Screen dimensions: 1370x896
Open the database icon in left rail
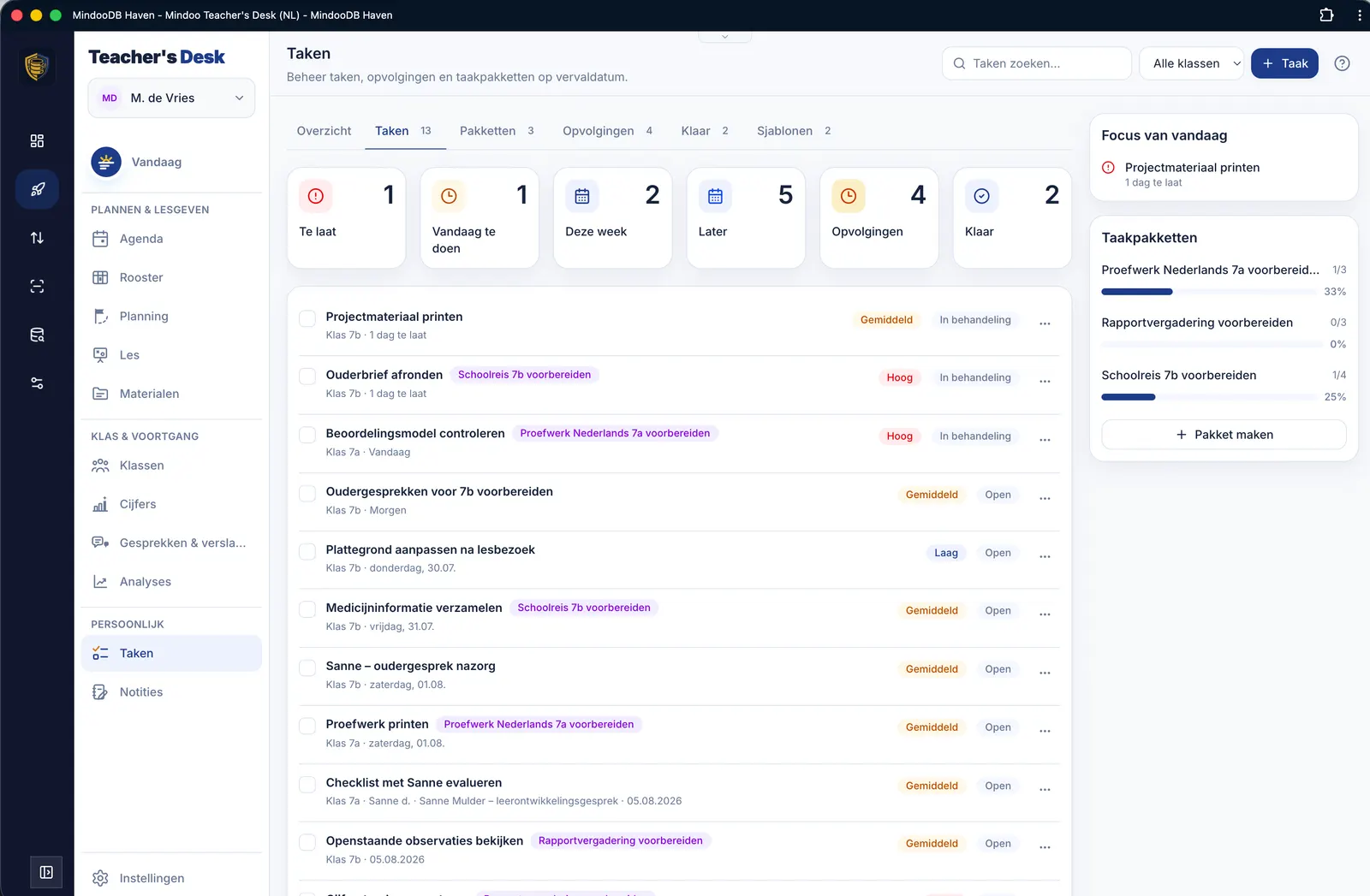point(37,335)
